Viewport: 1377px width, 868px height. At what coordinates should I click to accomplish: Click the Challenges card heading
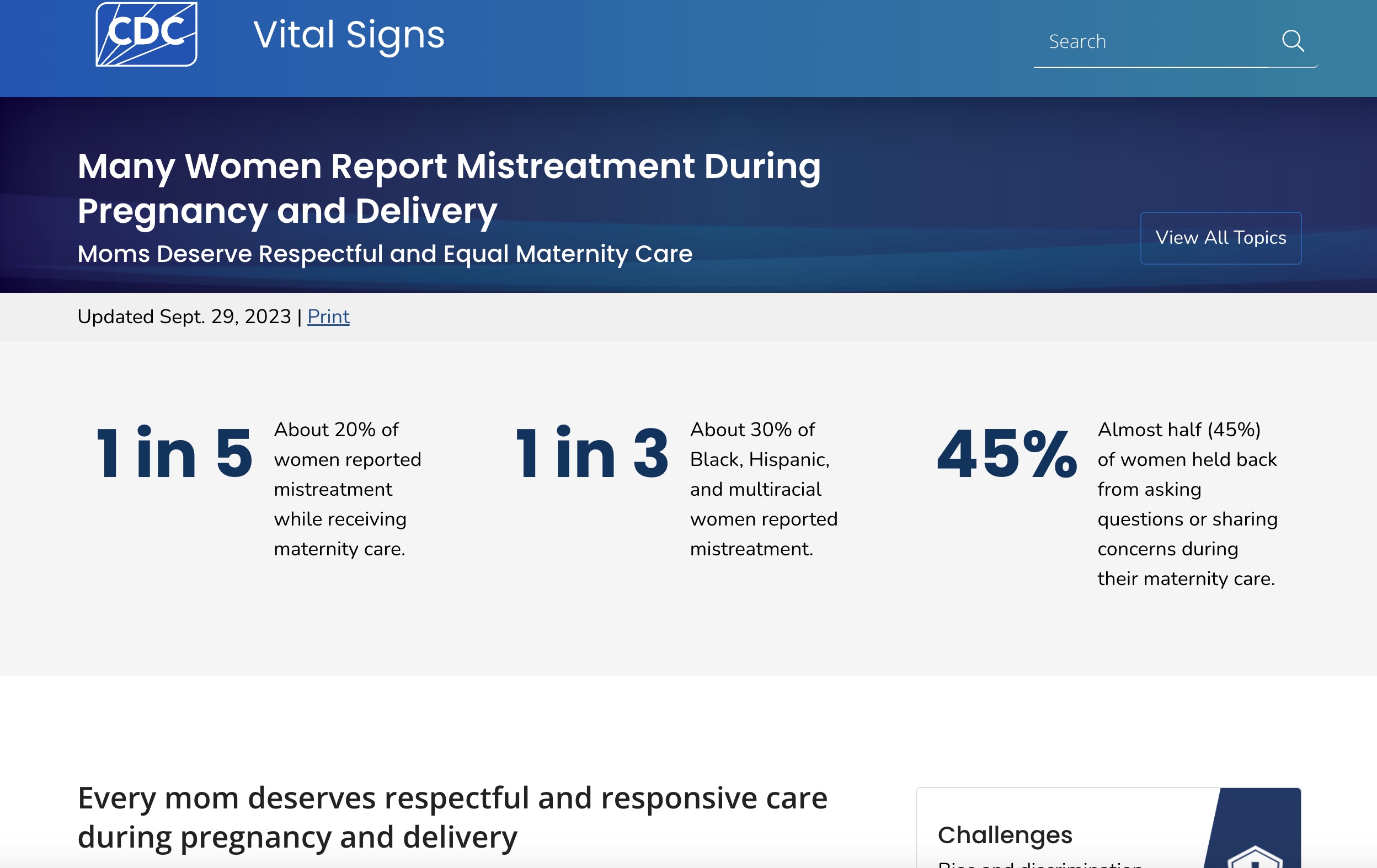pos(1005,835)
